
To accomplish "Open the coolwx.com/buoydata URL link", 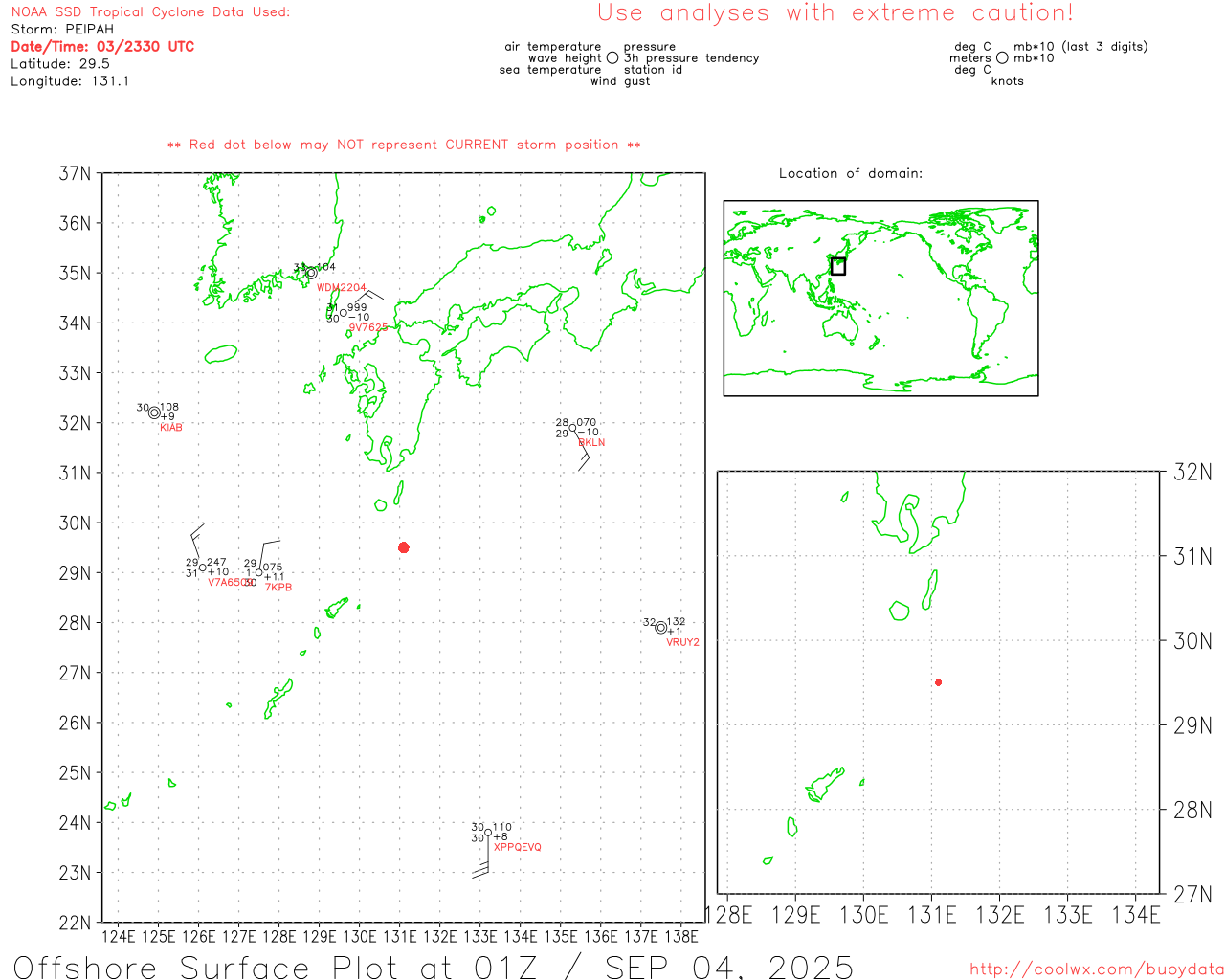I will click(x=1097, y=969).
